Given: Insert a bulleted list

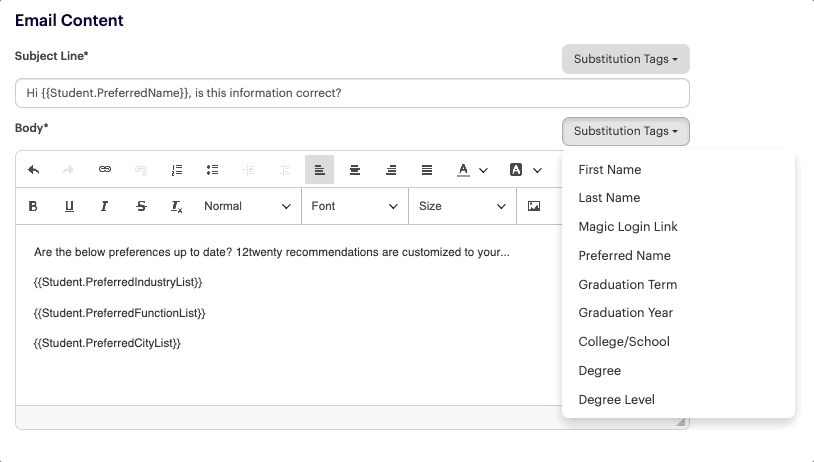Looking at the screenshot, I should 212,170.
